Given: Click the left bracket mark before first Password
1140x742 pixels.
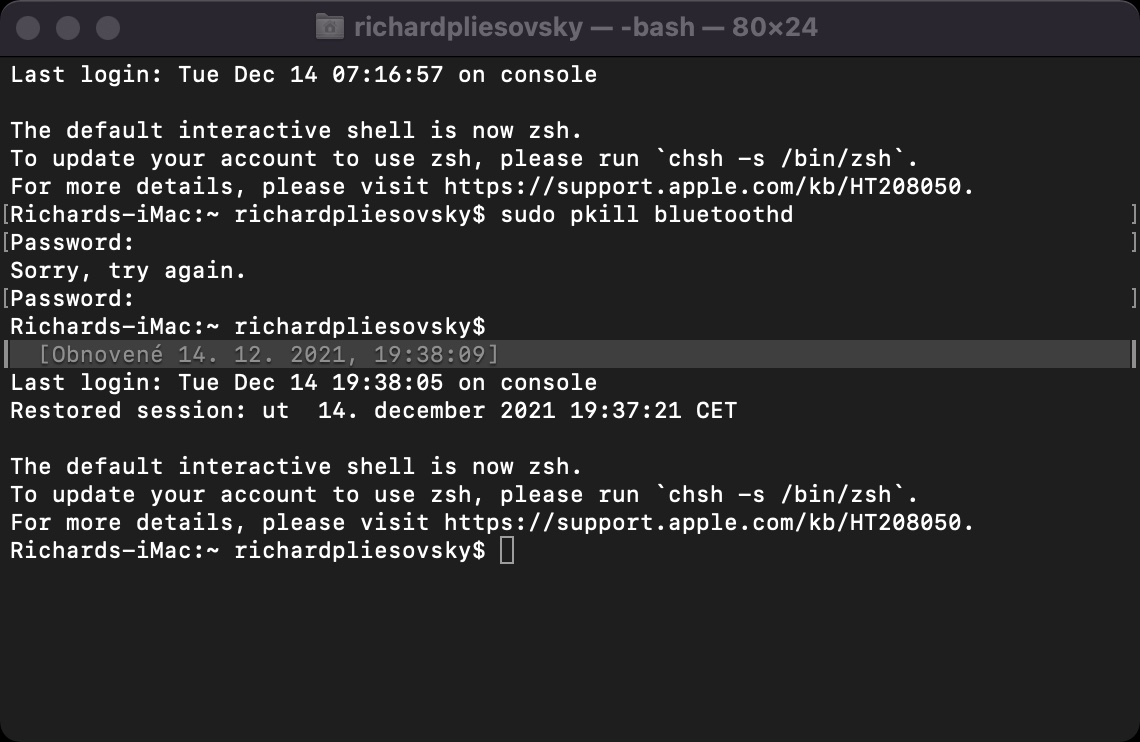Looking at the screenshot, I should (6, 242).
